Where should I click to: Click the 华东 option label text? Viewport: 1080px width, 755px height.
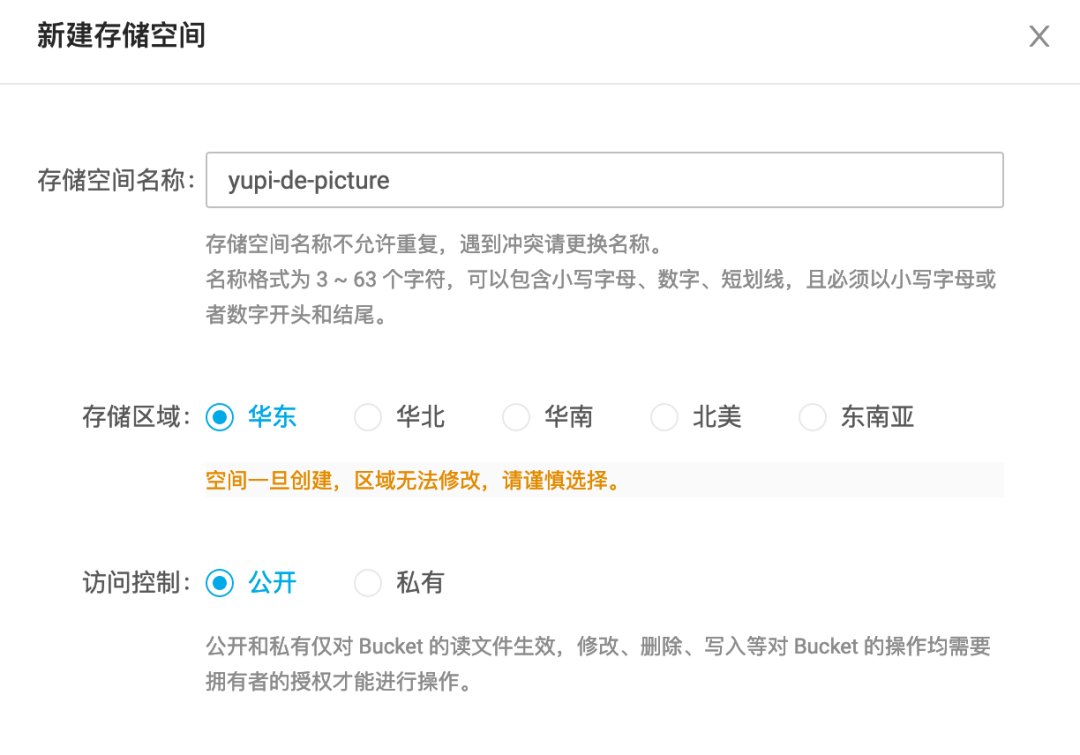[x=272, y=417]
